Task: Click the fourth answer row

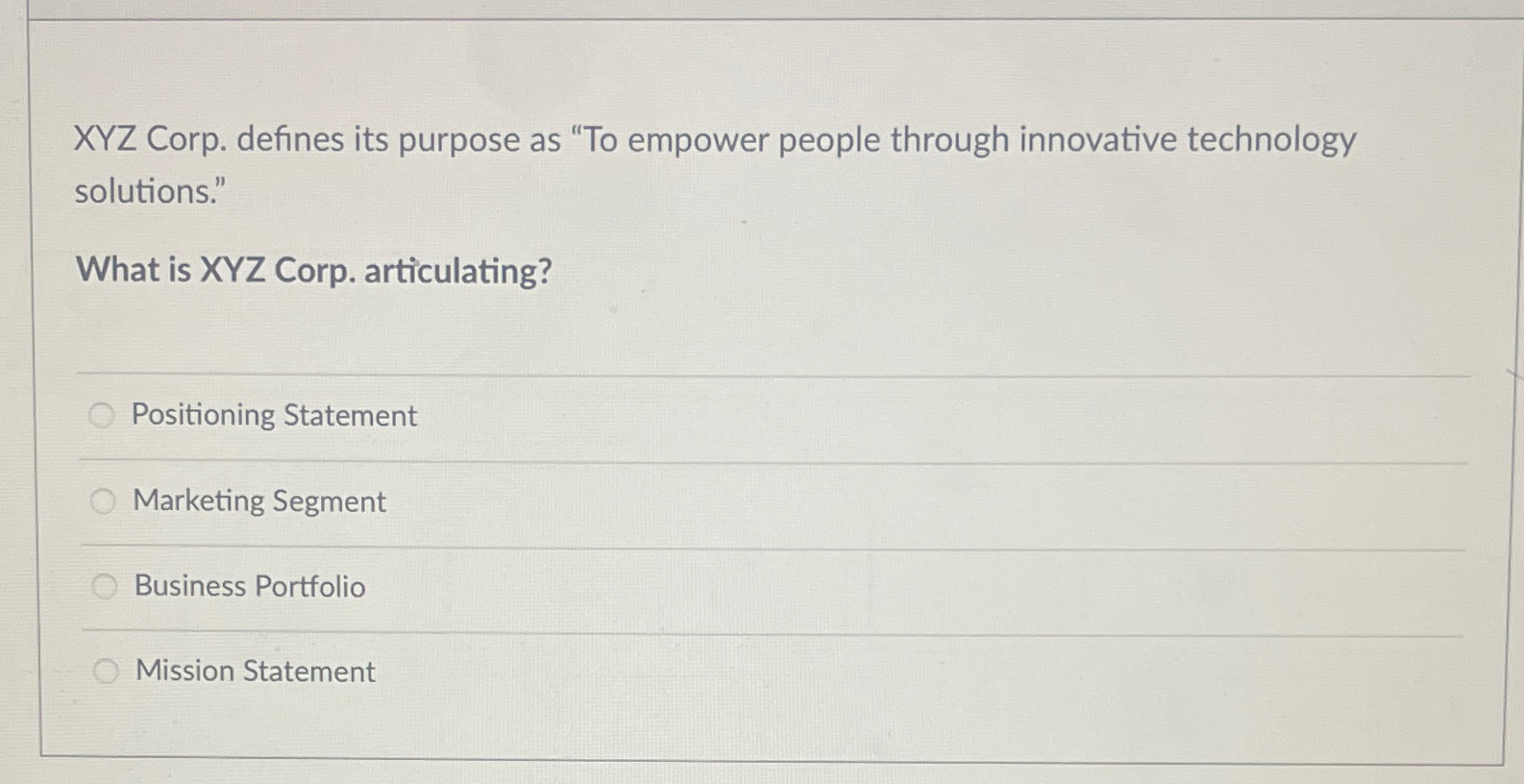Action: [673, 671]
